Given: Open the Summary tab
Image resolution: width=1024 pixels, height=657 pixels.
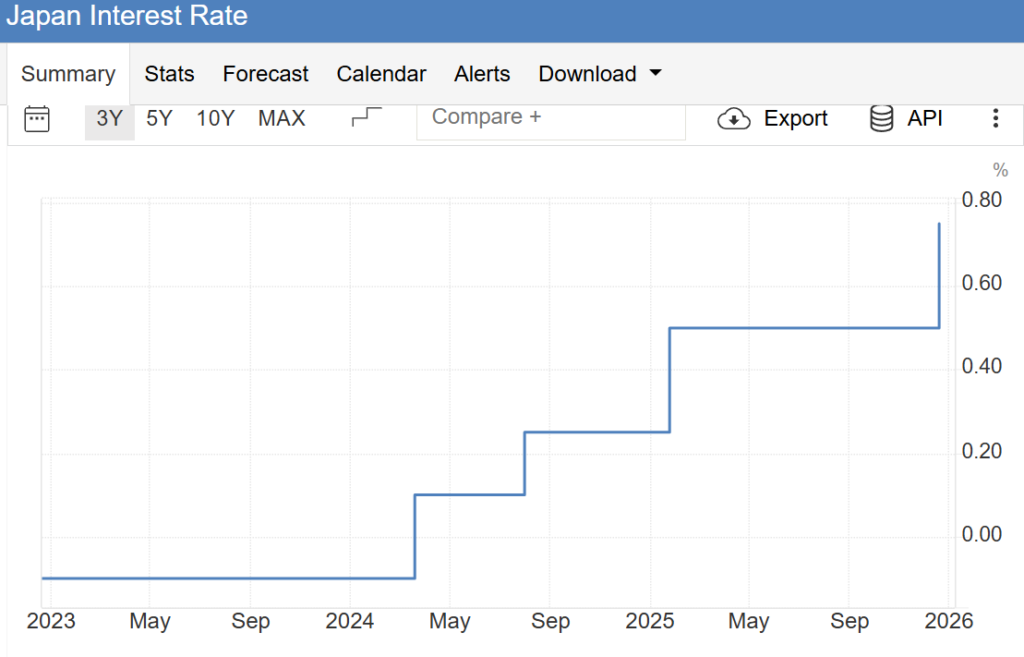Looking at the screenshot, I should [x=68, y=74].
